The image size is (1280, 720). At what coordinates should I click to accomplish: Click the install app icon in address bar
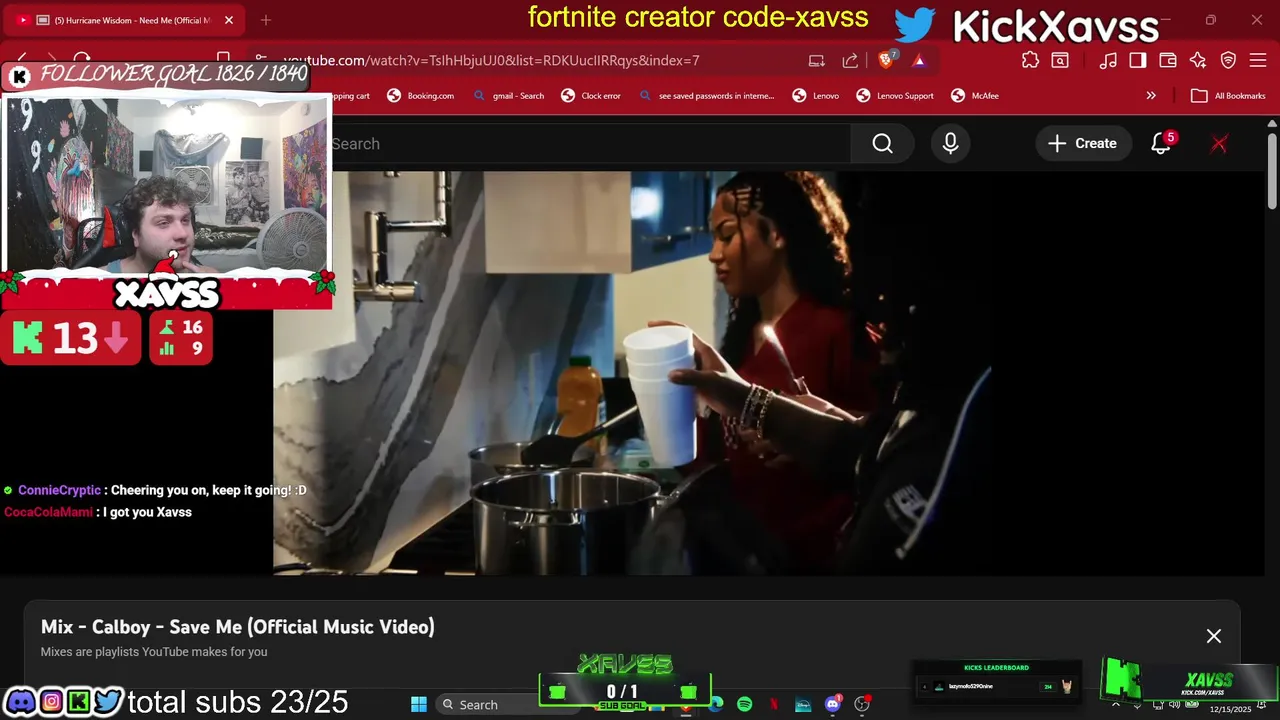pyautogui.click(x=817, y=60)
